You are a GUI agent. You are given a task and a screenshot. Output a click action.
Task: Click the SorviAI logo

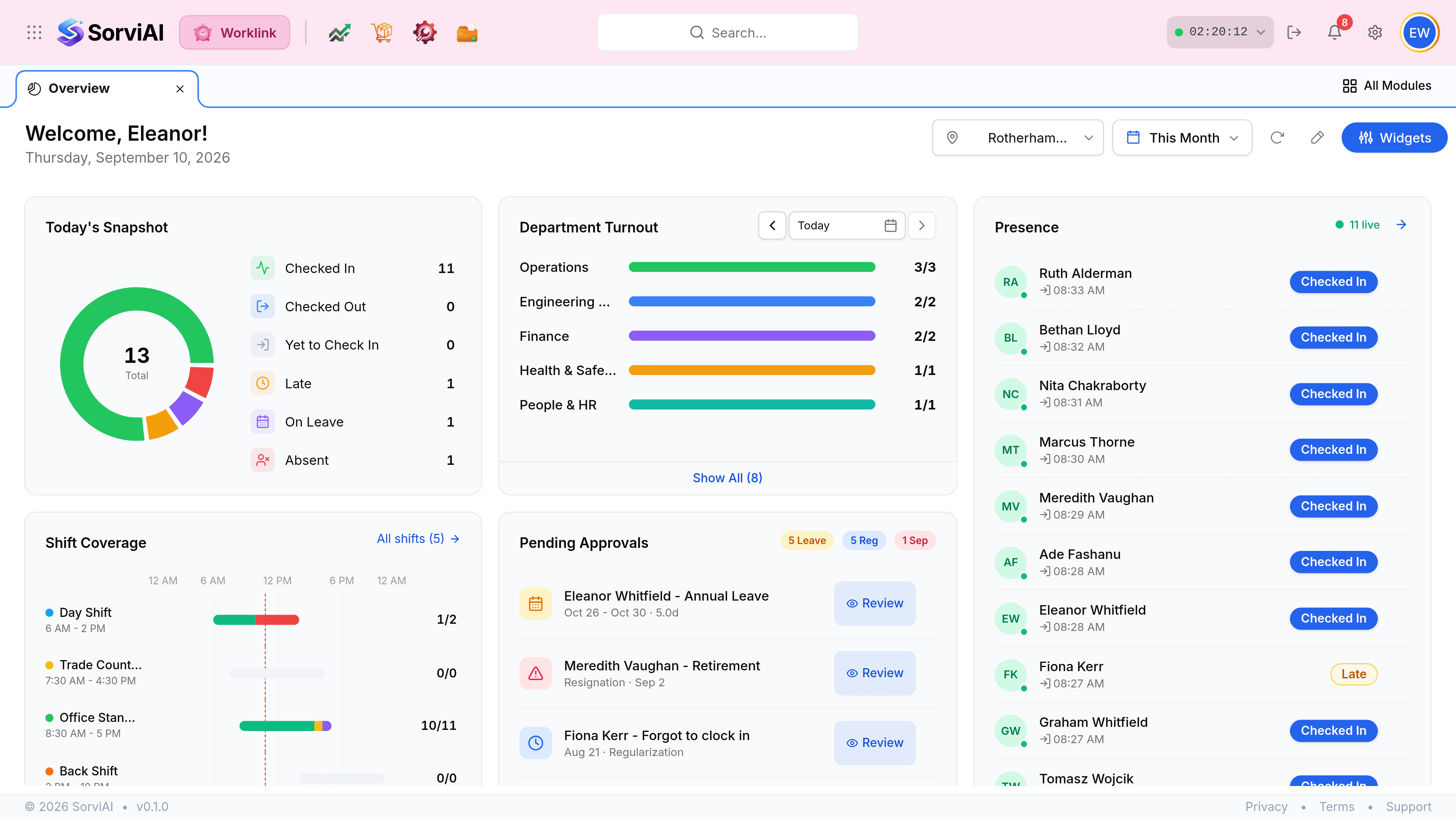(110, 32)
